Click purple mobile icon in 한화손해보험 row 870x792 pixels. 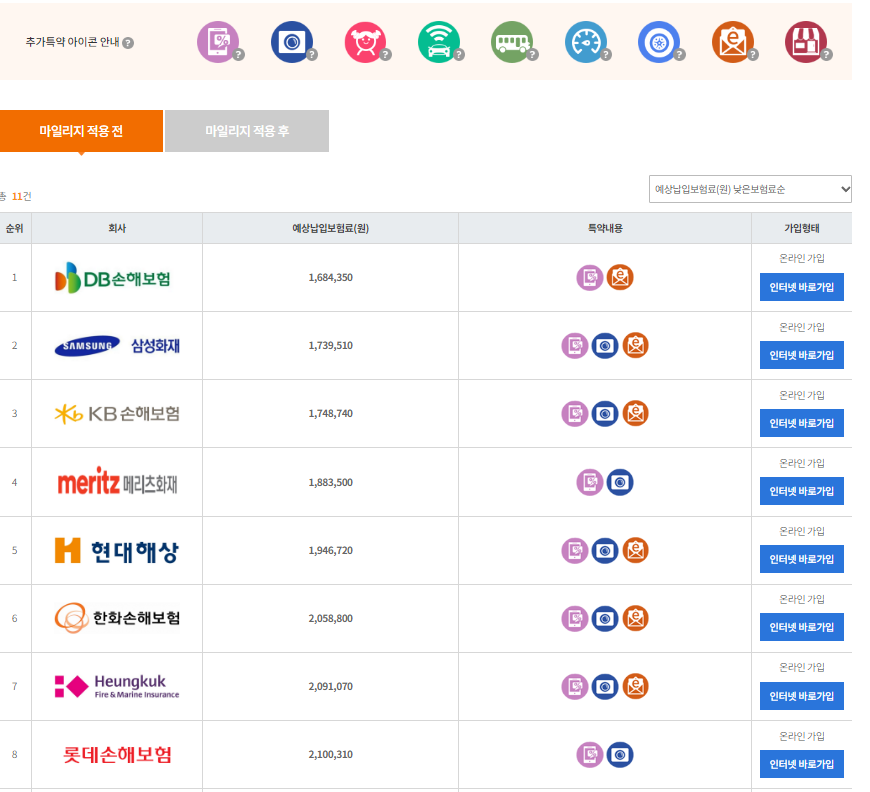(575, 619)
